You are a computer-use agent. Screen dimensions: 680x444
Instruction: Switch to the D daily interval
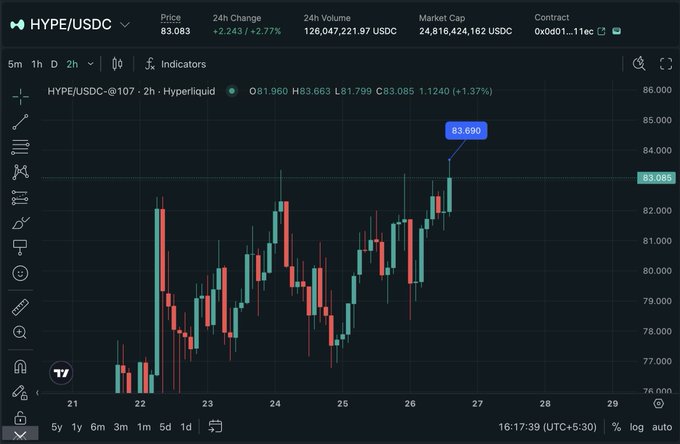[54, 64]
